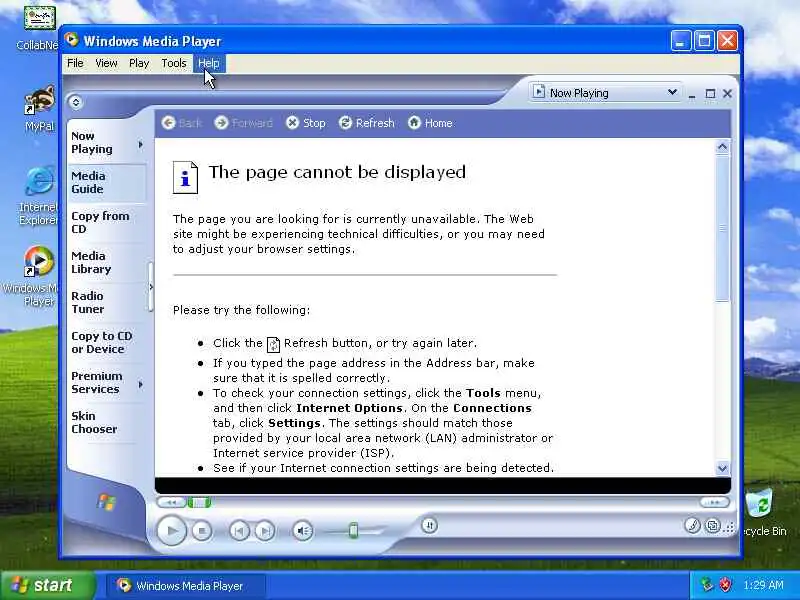Viewport: 800px width, 600px height.
Task: Click the page scrollbar up arrow
Action: (x=722, y=147)
